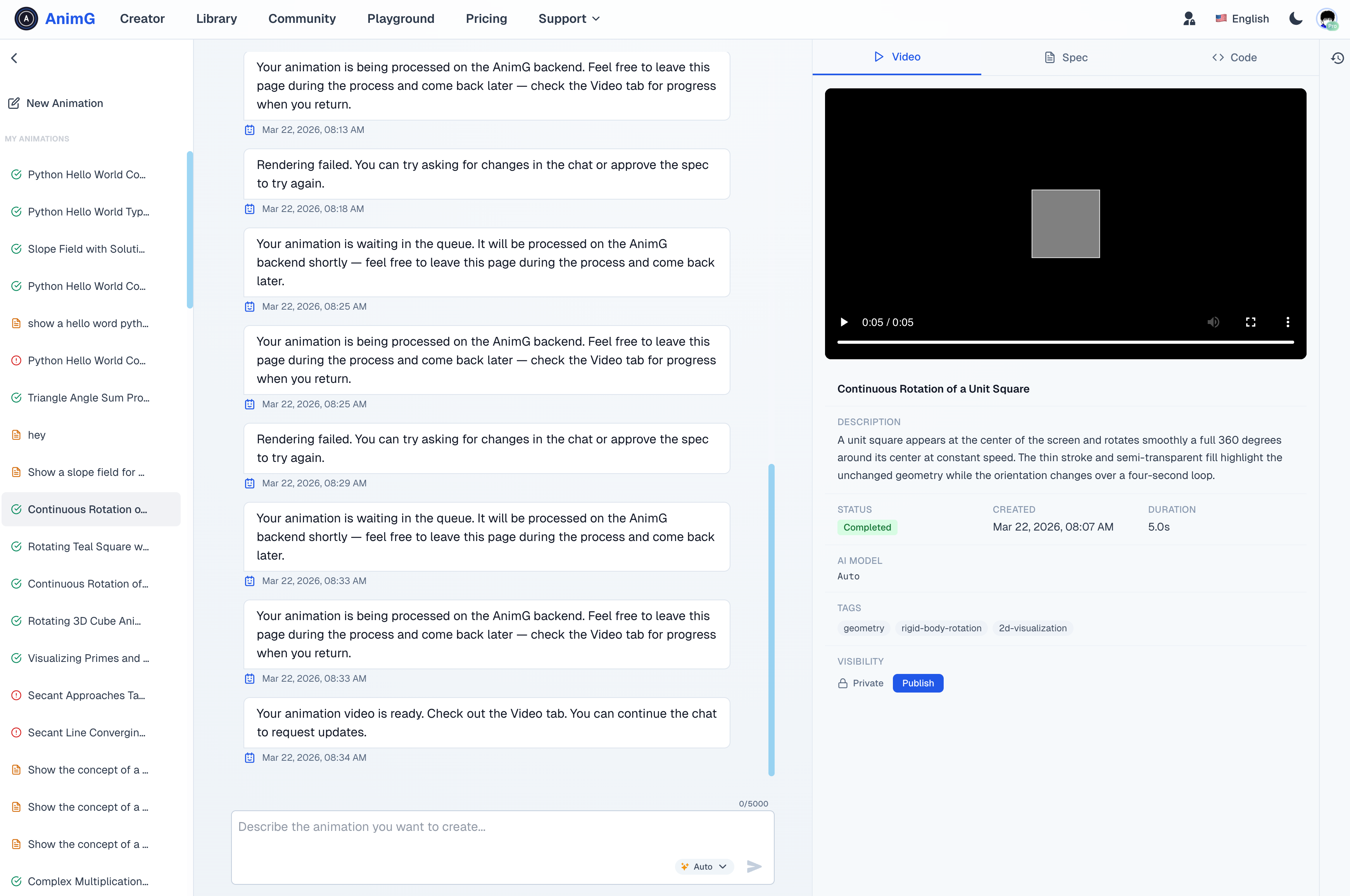Open video more options menu
This screenshot has height=896, width=1350.
point(1288,322)
